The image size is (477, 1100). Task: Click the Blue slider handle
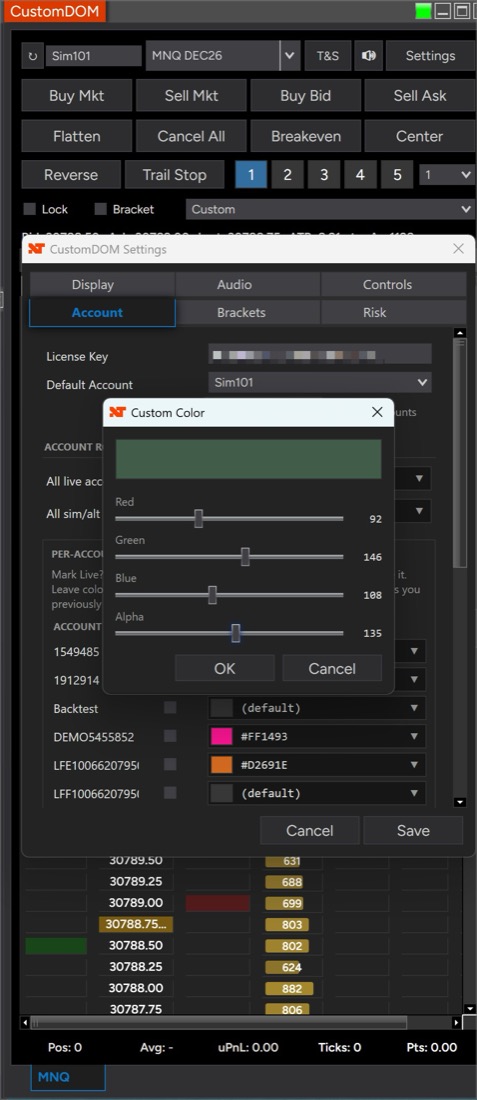click(213, 595)
